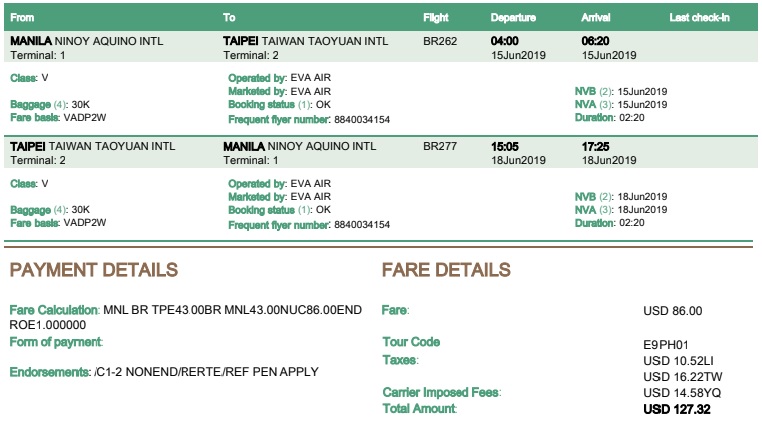This screenshot has height=422, width=762.
Task: Click the To column header
Action: (229, 18)
